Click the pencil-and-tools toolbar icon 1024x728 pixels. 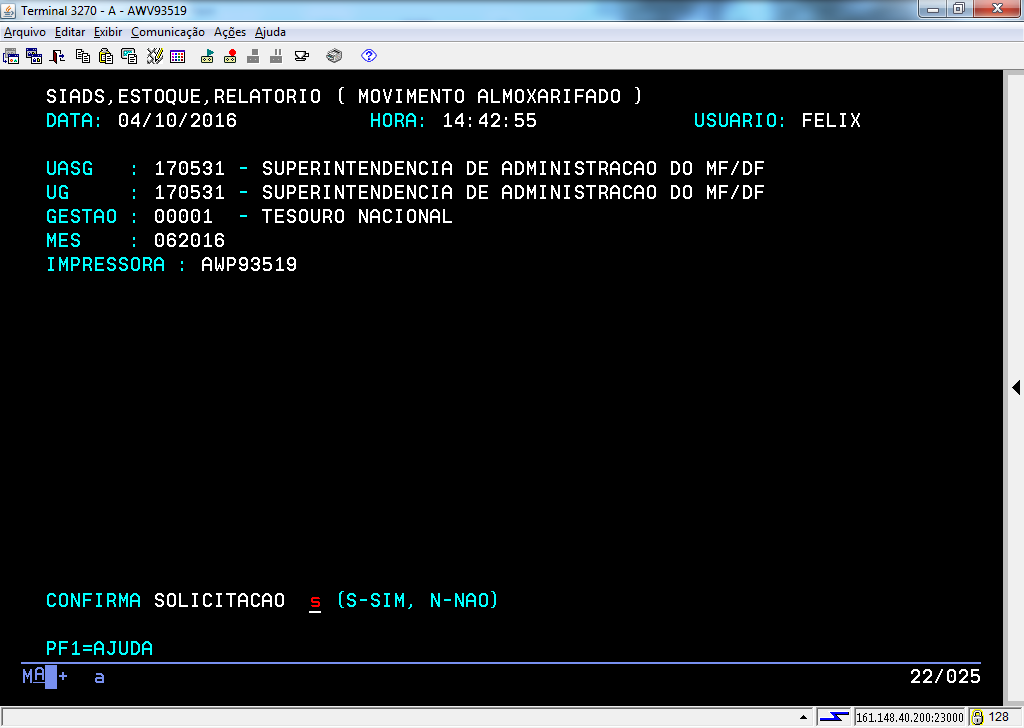pos(154,56)
